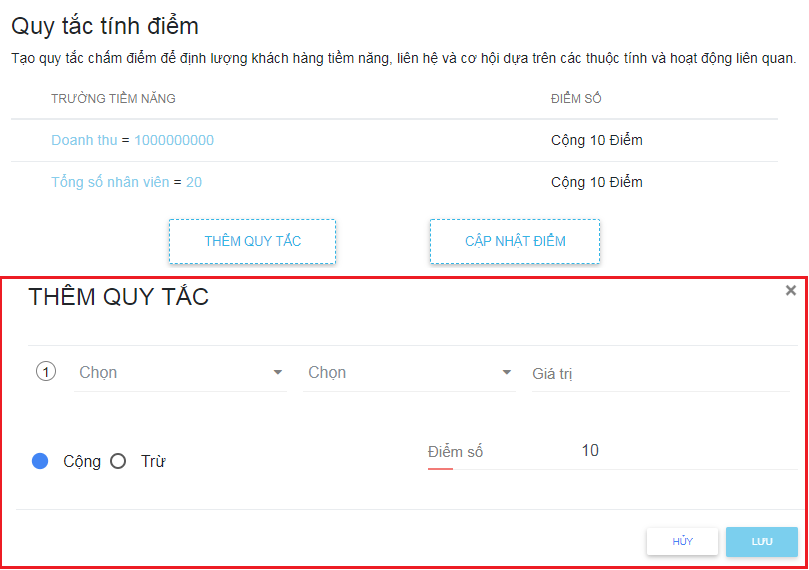The height and width of the screenshot is (570, 809).
Task: Select the Trừ radio button
Action: [x=118, y=461]
